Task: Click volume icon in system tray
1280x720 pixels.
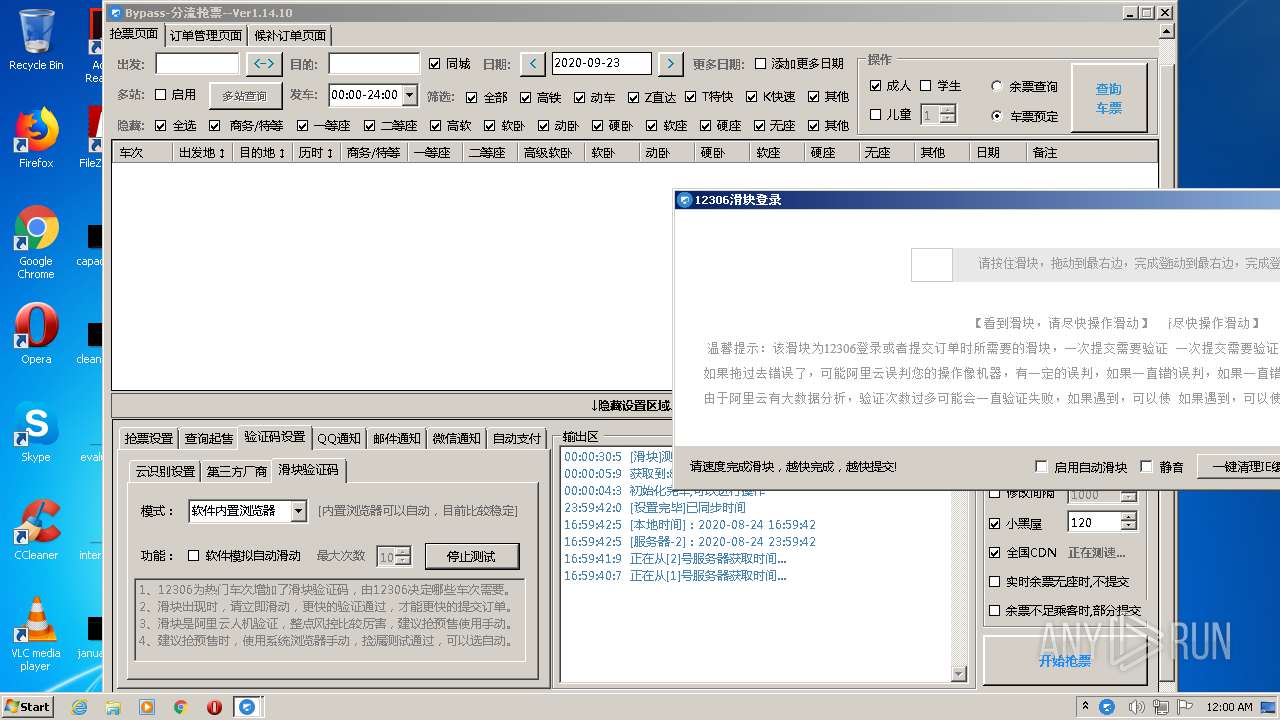Action: pyautogui.click(x=1136, y=707)
